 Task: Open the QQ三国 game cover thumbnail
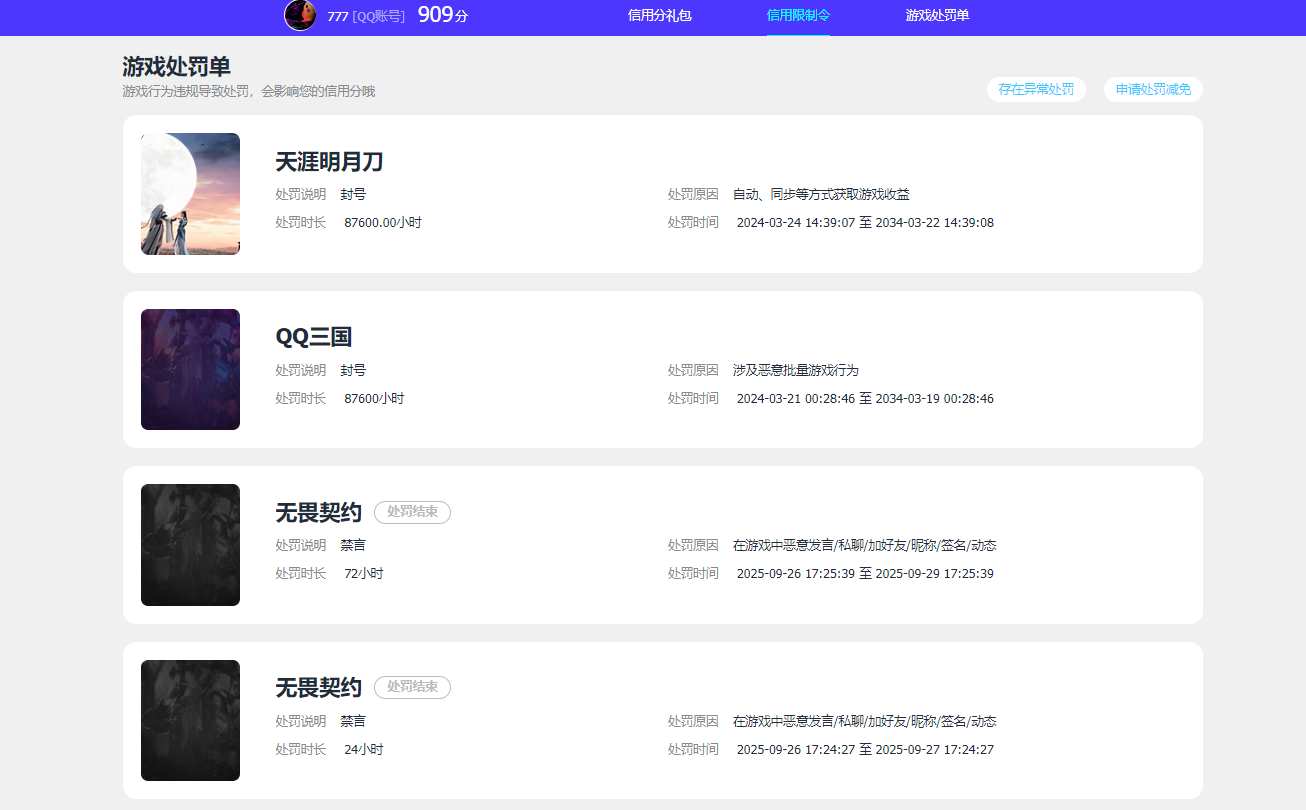click(x=190, y=369)
